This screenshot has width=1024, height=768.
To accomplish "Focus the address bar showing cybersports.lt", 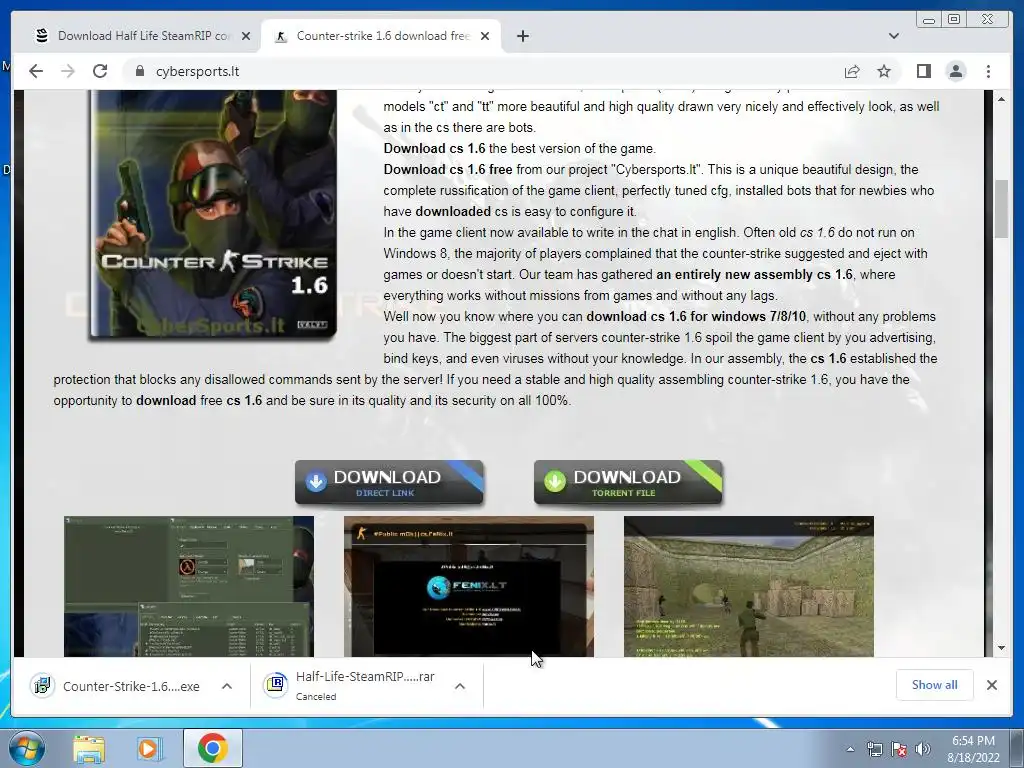I will [483, 71].
